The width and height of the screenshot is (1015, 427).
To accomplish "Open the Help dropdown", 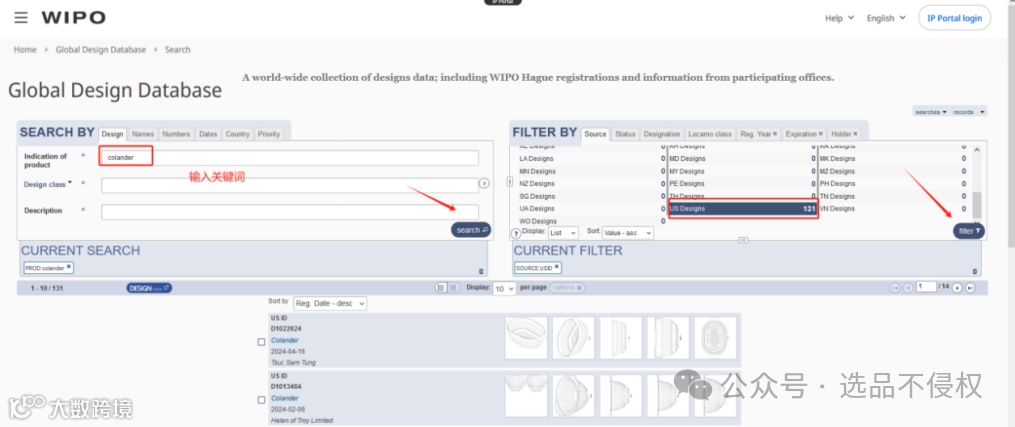I will [x=839, y=18].
